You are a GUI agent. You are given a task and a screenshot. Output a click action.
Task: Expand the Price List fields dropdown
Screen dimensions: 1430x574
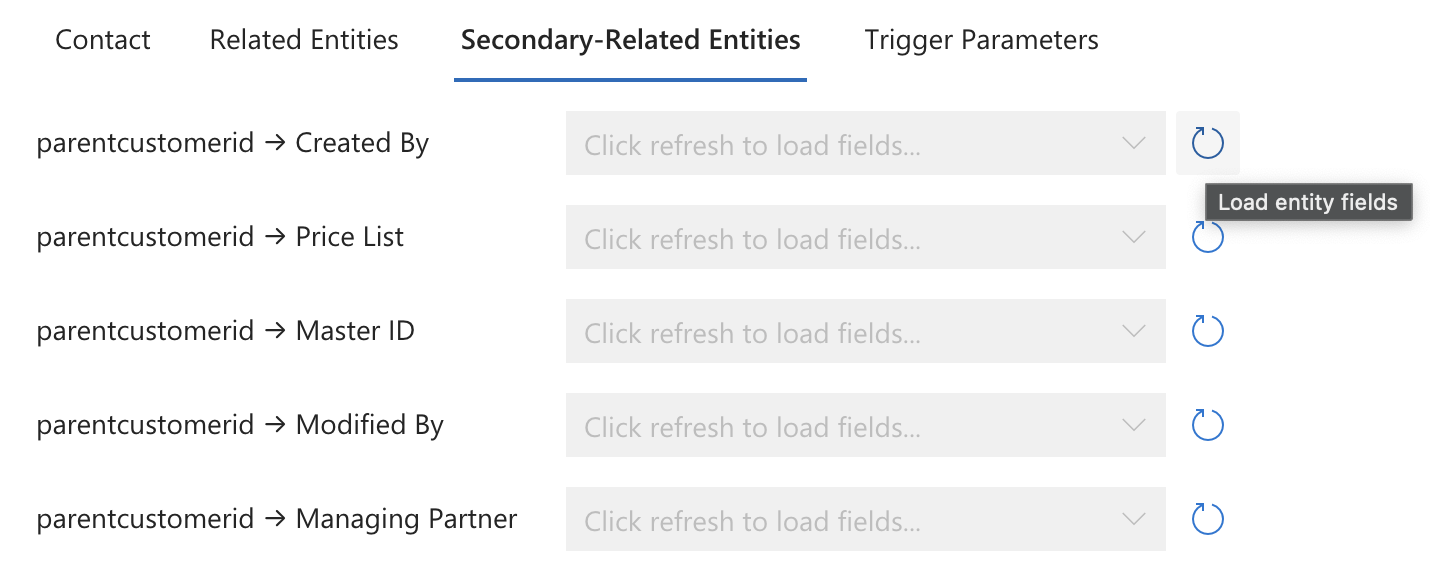865,237
